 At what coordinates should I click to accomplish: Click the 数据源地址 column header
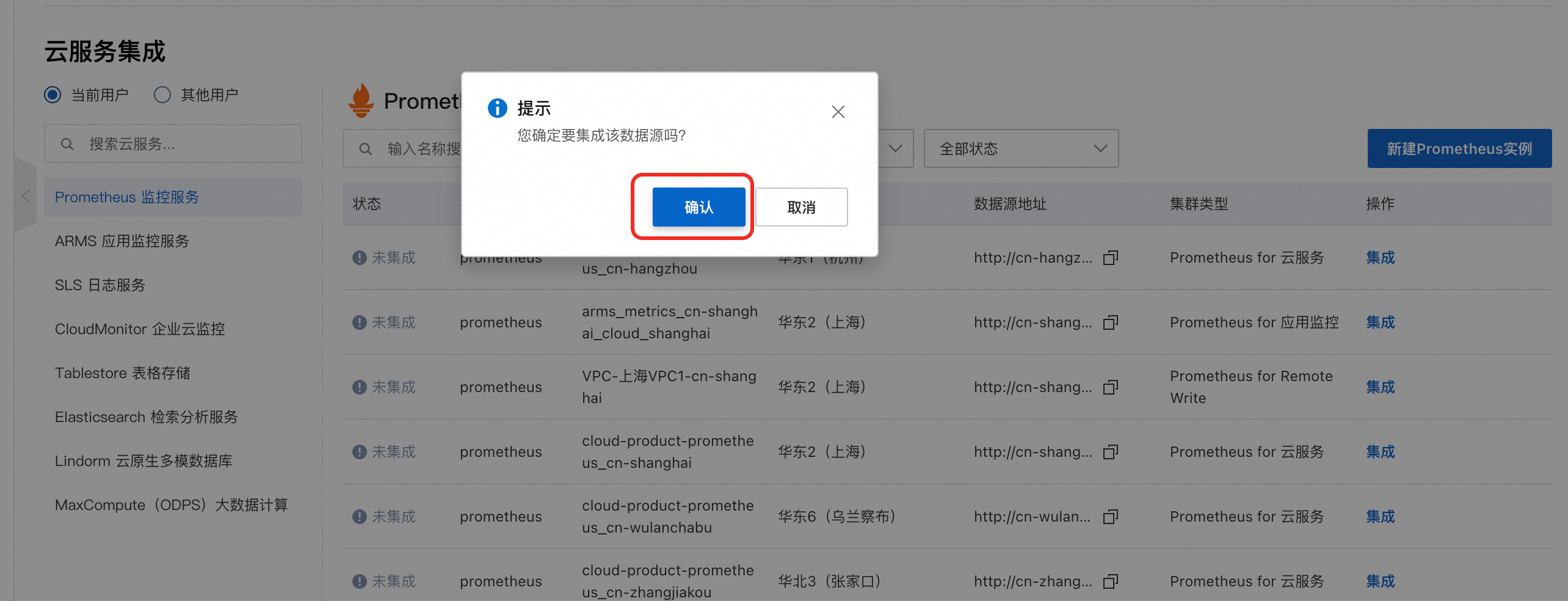[x=1010, y=204]
